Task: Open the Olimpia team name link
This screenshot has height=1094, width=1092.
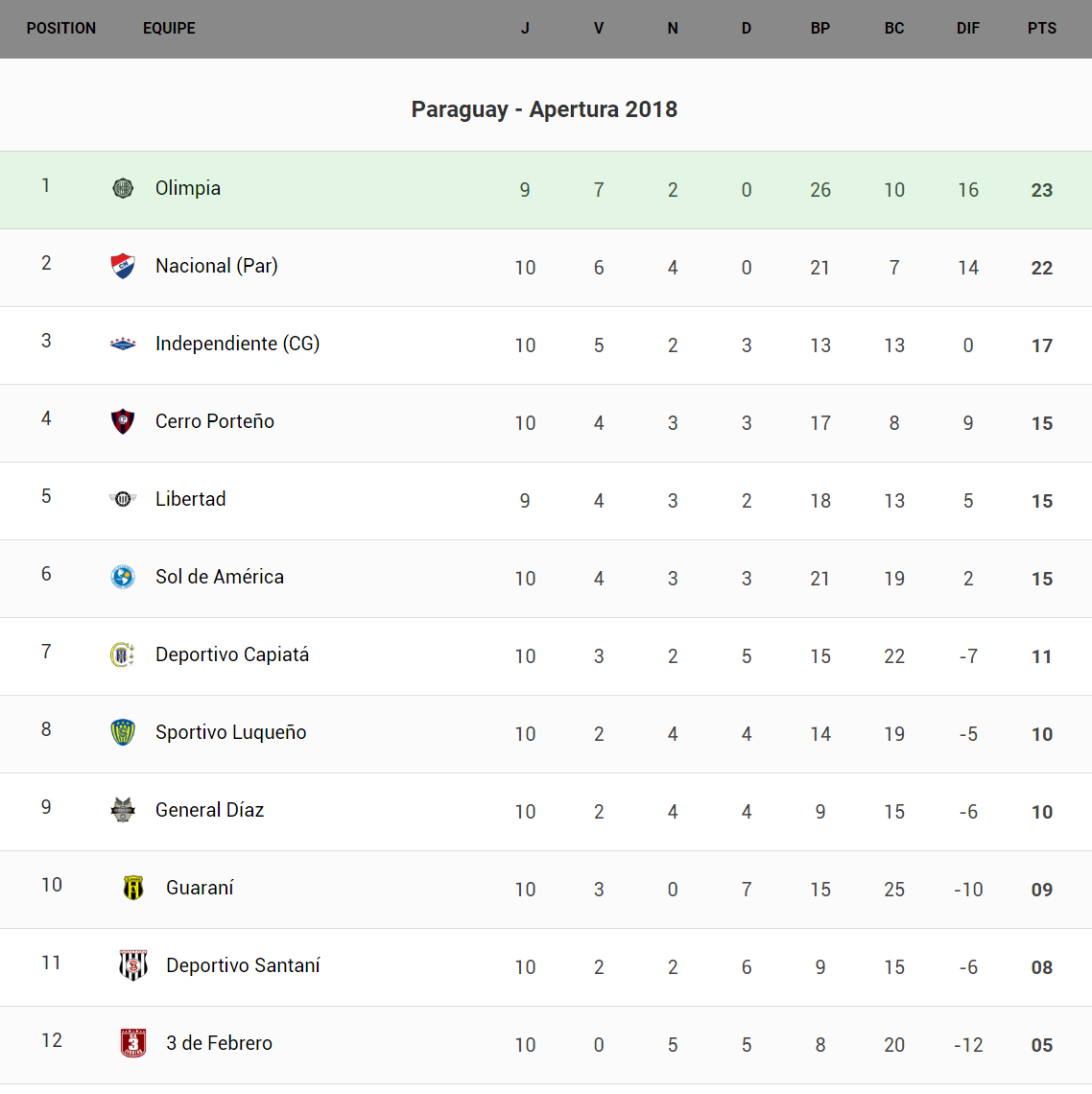Action: pyautogui.click(x=188, y=188)
